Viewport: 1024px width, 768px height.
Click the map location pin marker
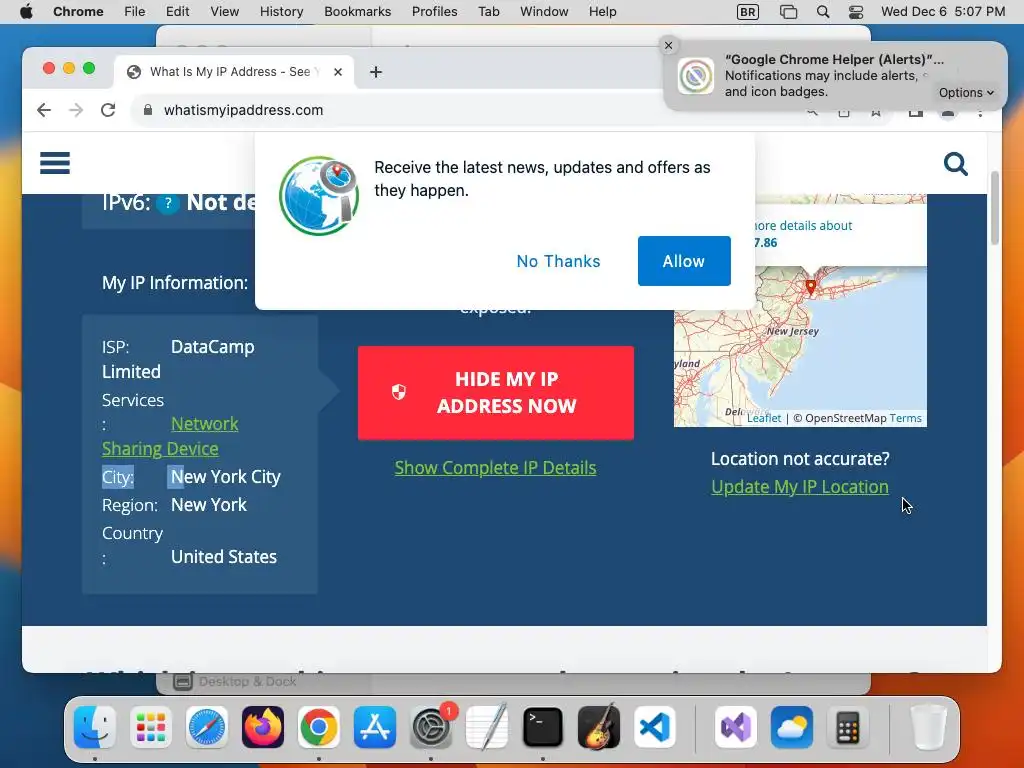coord(810,287)
